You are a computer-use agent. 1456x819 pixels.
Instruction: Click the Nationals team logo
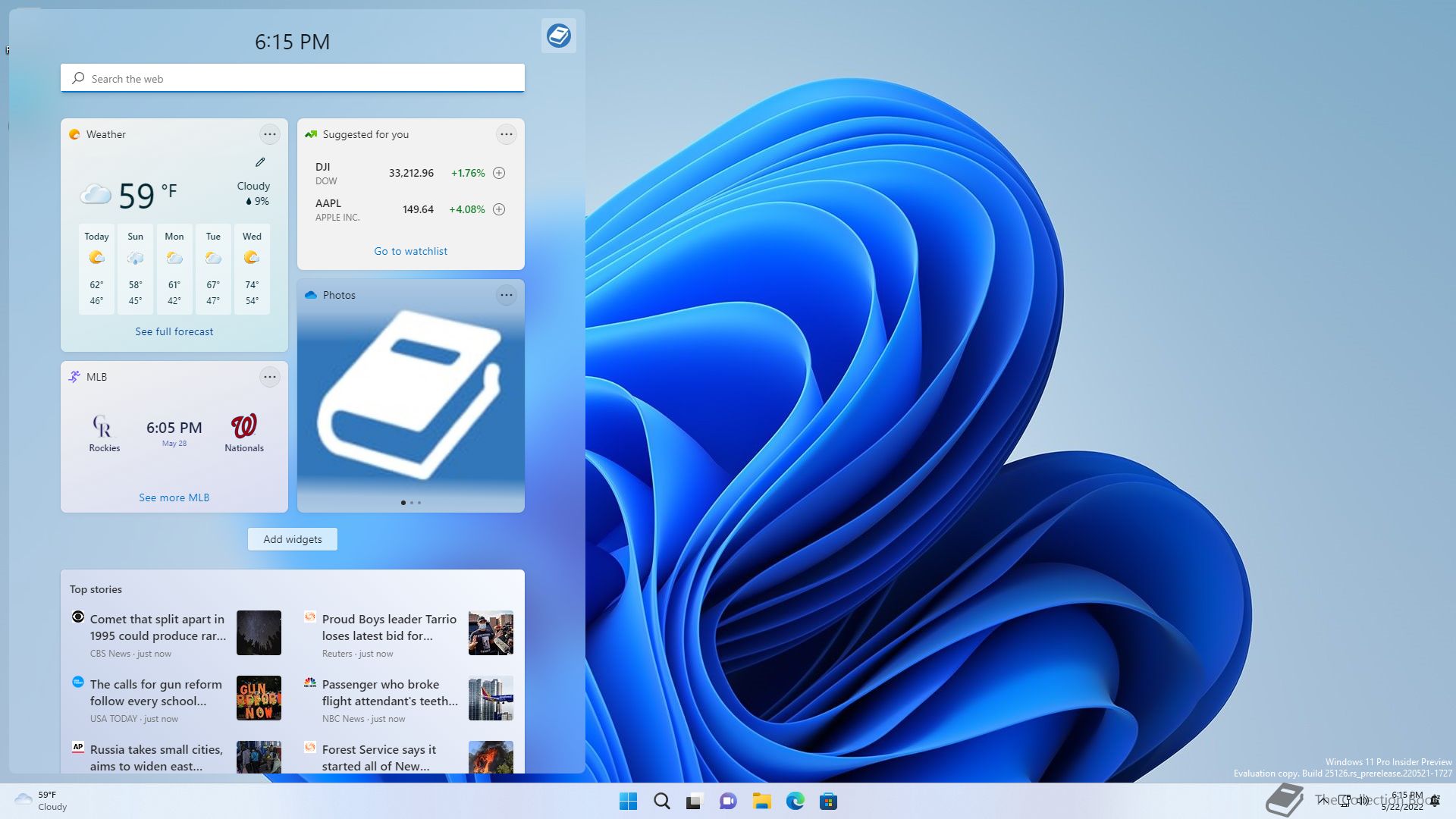pos(244,426)
